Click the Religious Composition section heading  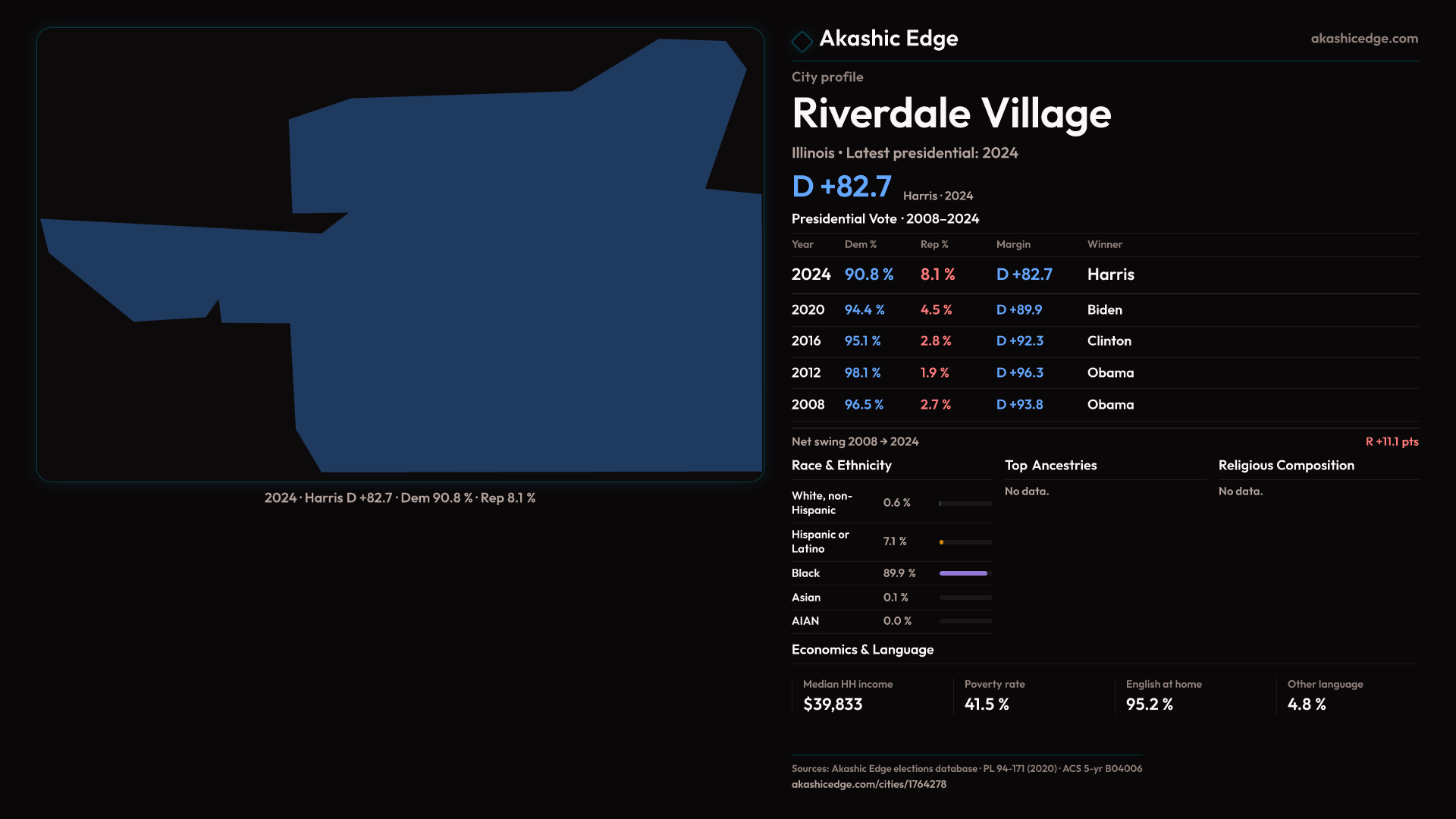(1285, 466)
